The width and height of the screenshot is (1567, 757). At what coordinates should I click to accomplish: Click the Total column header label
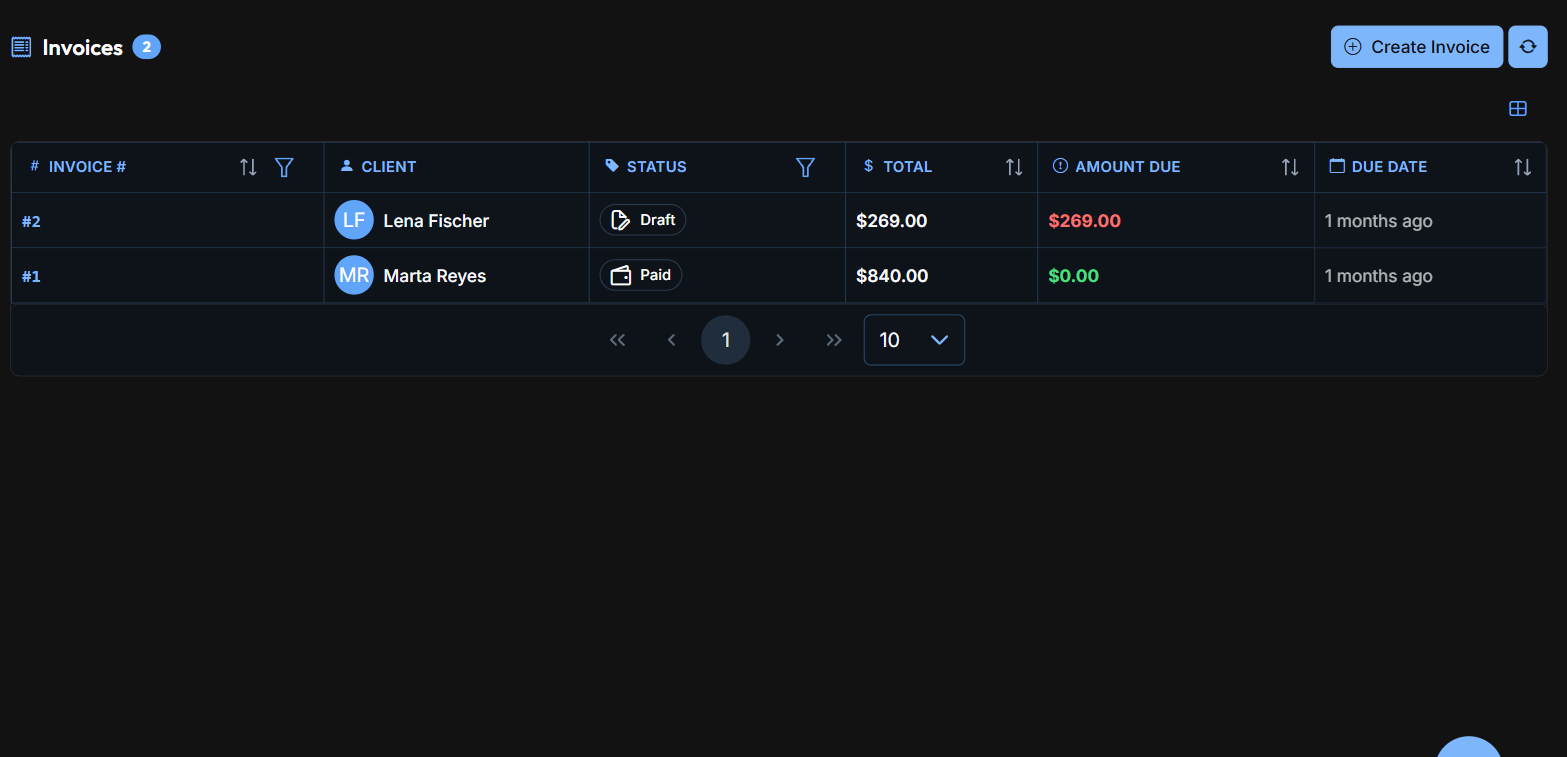tap(907, 167)
